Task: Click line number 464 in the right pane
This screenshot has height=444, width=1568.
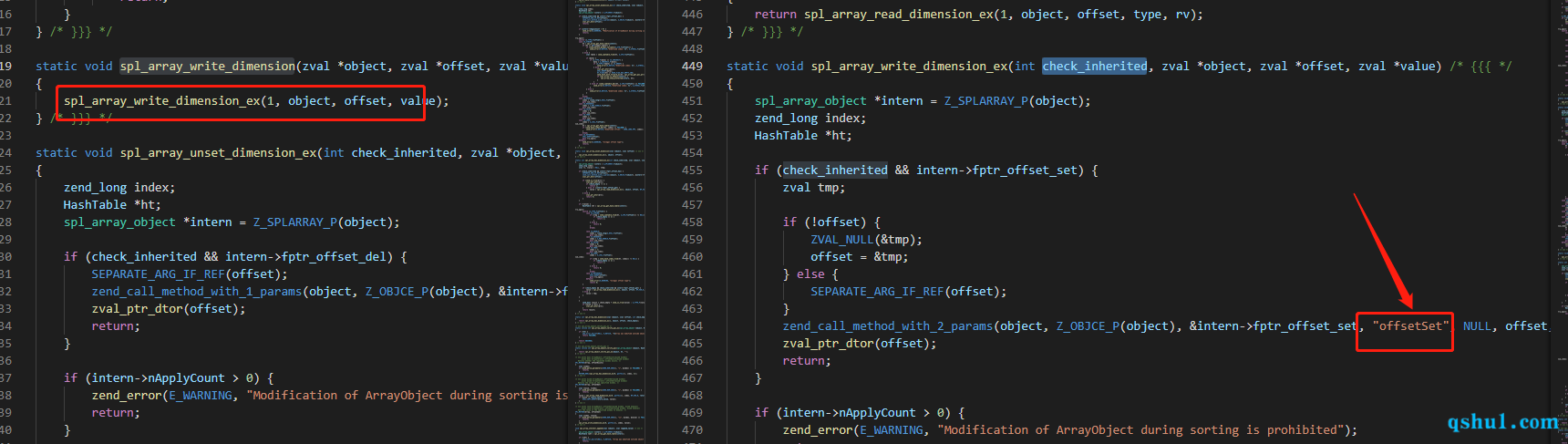Action: click(x=693, y=326)
